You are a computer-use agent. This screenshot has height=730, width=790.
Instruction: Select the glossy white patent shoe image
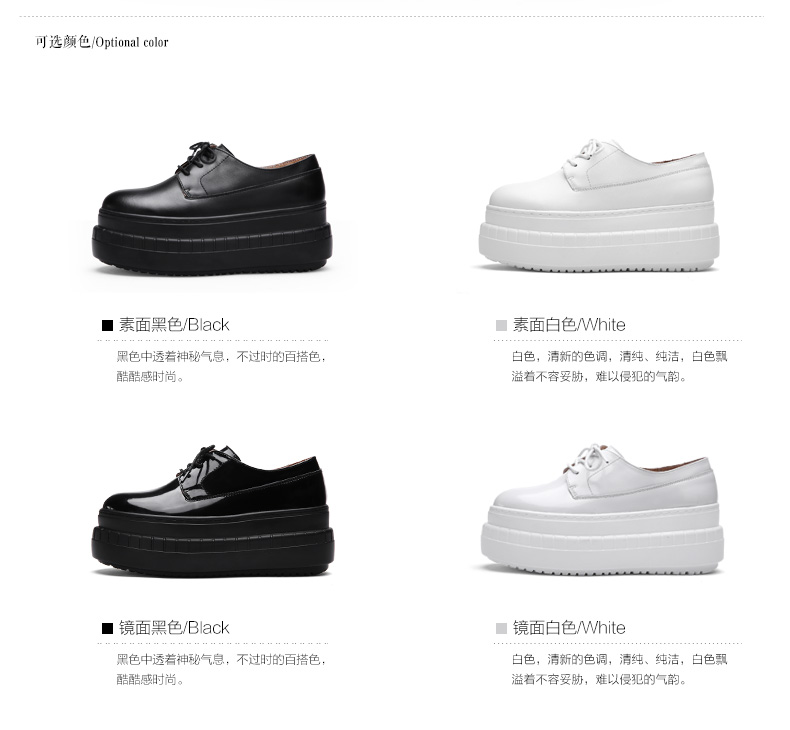click(x=602, y=509)
